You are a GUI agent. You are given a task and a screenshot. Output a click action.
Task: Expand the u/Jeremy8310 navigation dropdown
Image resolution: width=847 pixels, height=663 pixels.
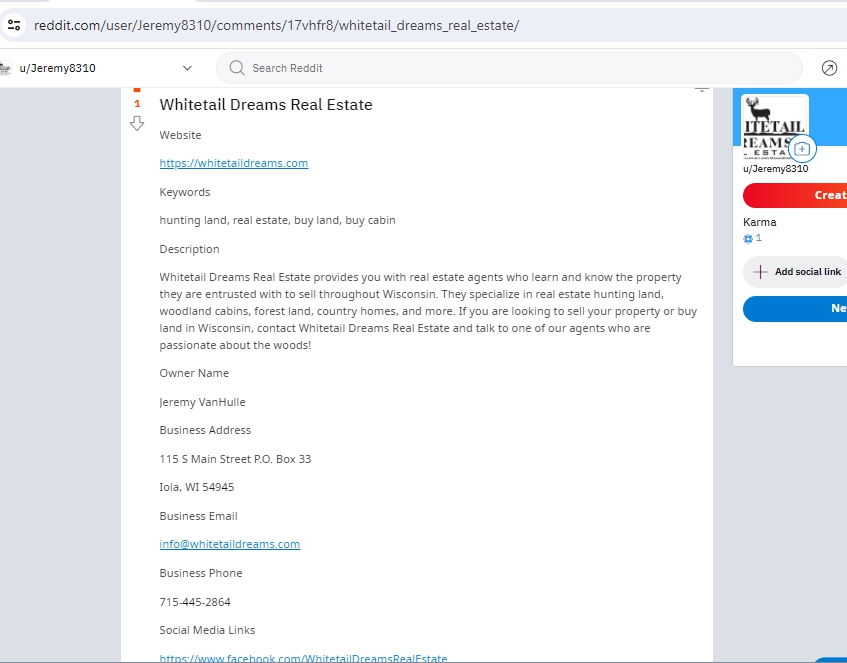187,68
